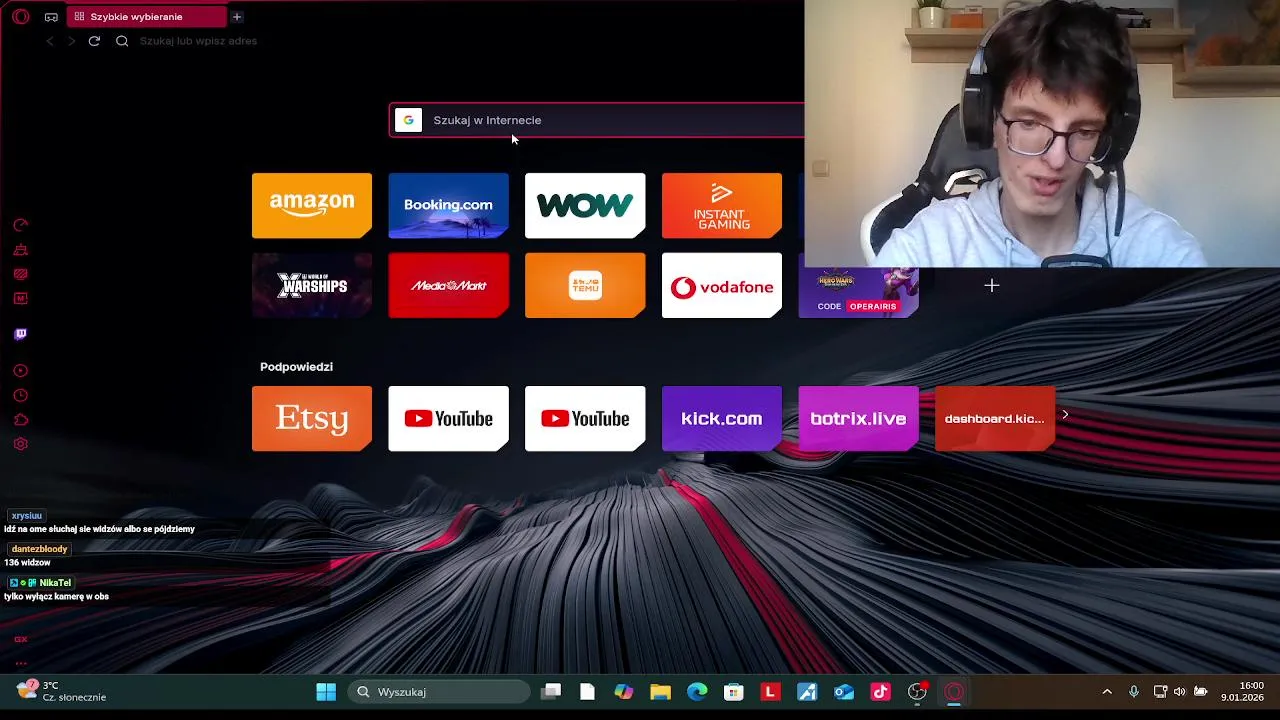
Task: Open the Instant Gaming tile
Action: point(722,205)
